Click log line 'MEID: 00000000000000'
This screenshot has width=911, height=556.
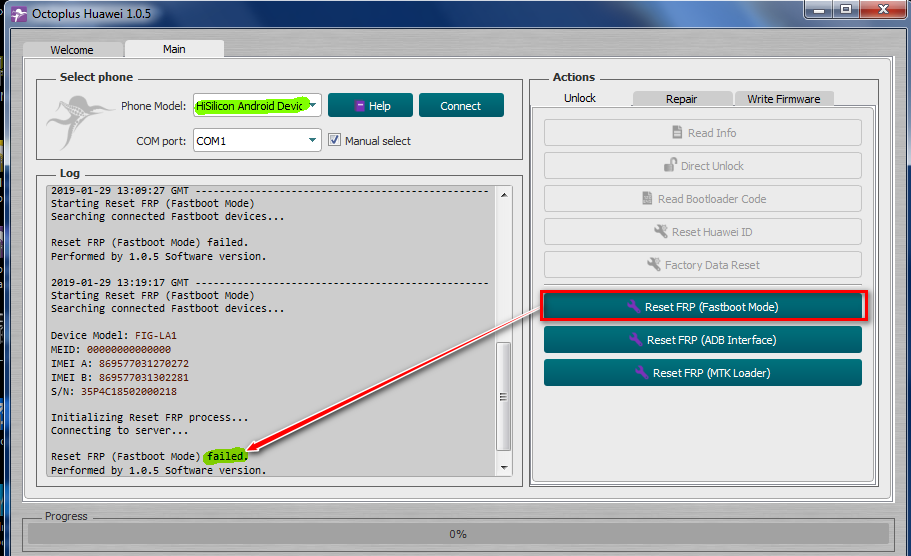tap(111, 349)
